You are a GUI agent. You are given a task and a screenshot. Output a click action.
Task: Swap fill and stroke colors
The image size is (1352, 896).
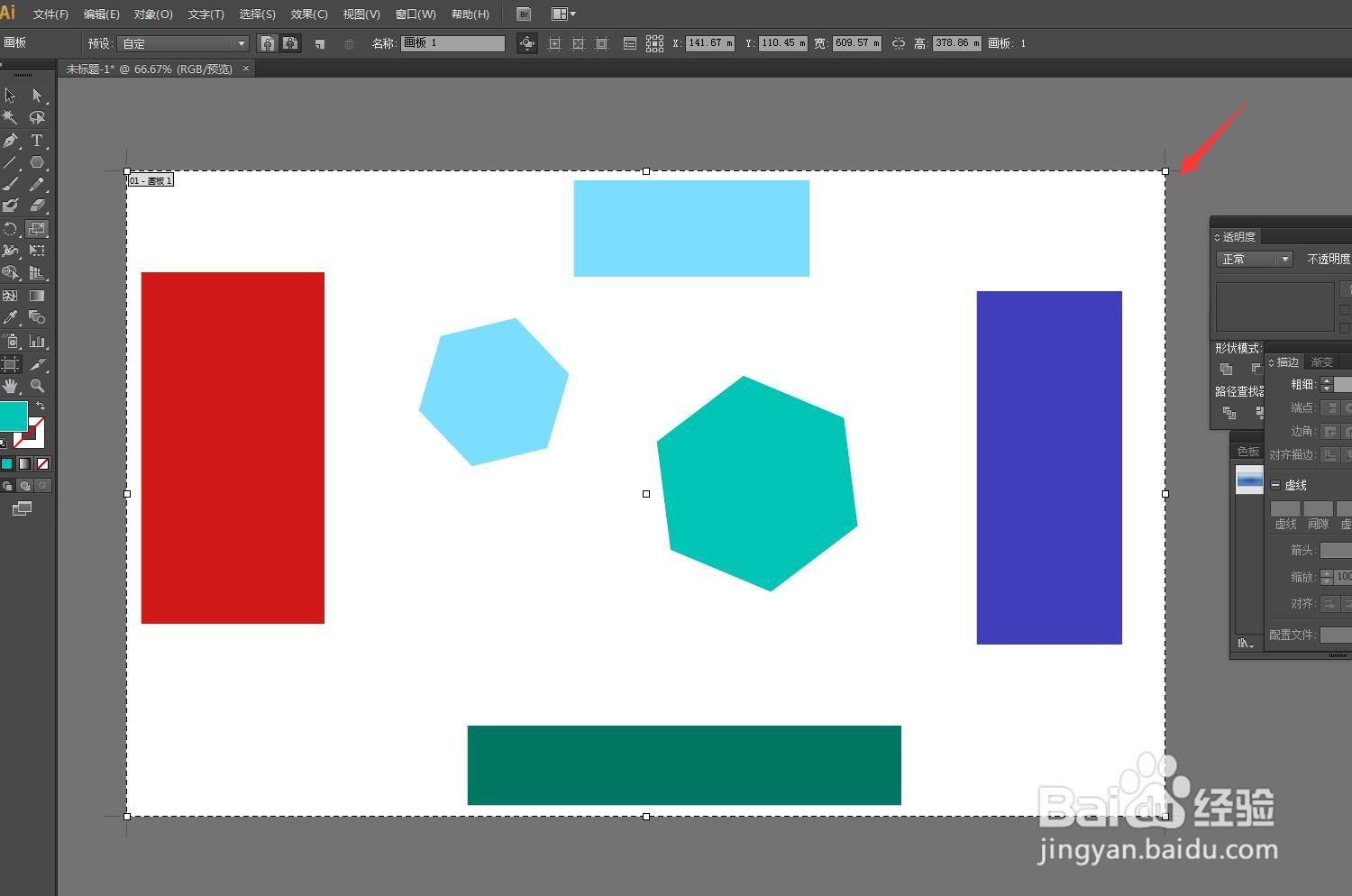(41, 407)
